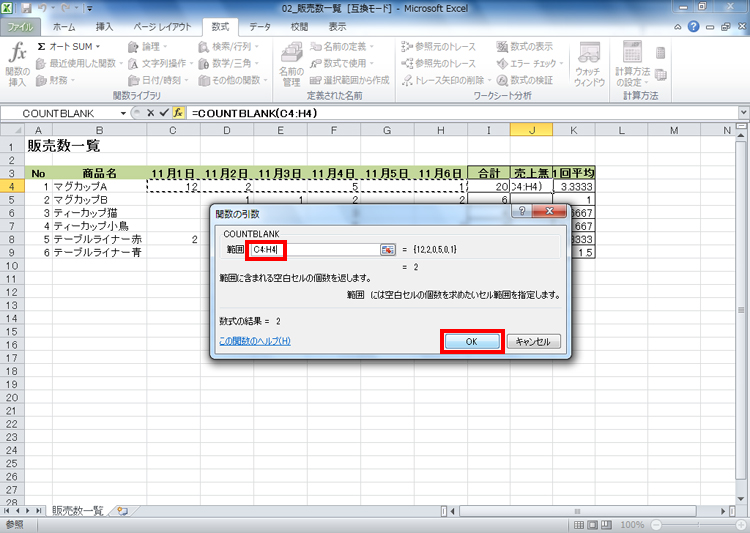Click the dialog help question mark button
The width and height of the screenshot is (750, 533).
click(522, 211)
